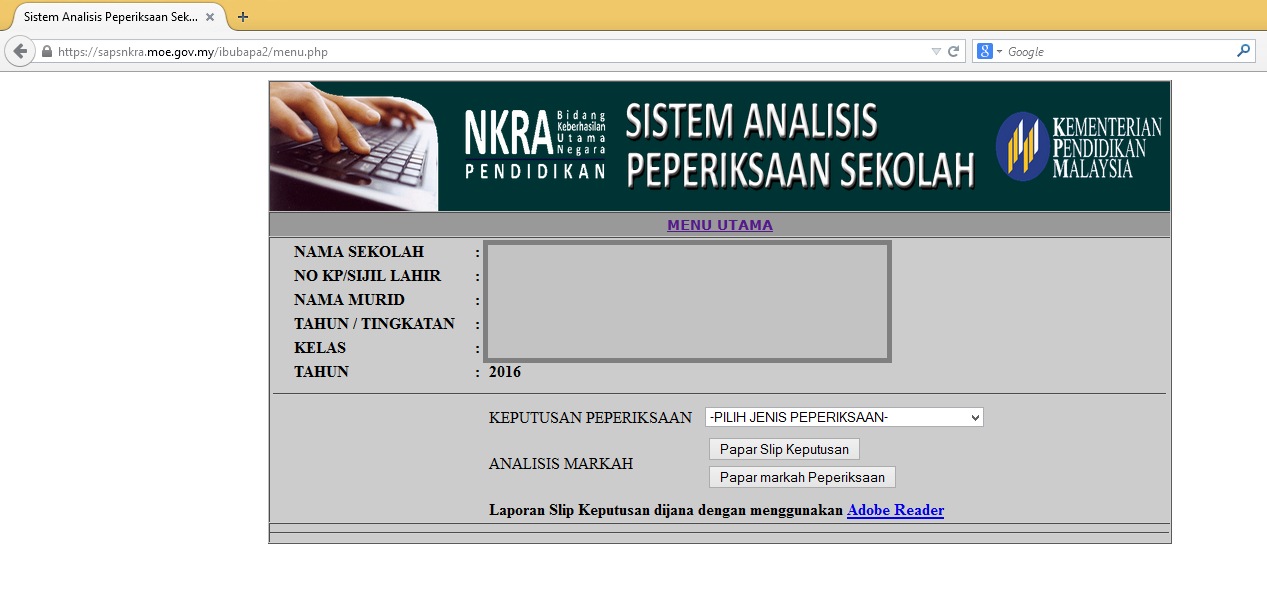Open URL history dropdown arrow in address bar
This screenshot has width=1267, height=600.
click(x=936, y=51)
